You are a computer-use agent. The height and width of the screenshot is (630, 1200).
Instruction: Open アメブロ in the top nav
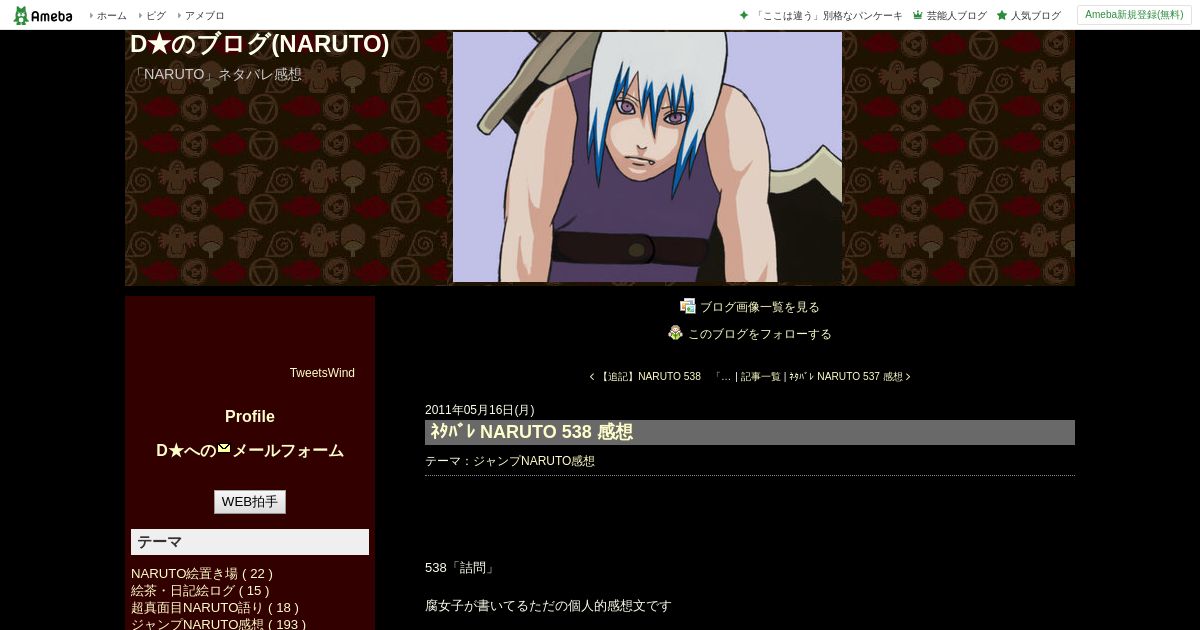204,15
